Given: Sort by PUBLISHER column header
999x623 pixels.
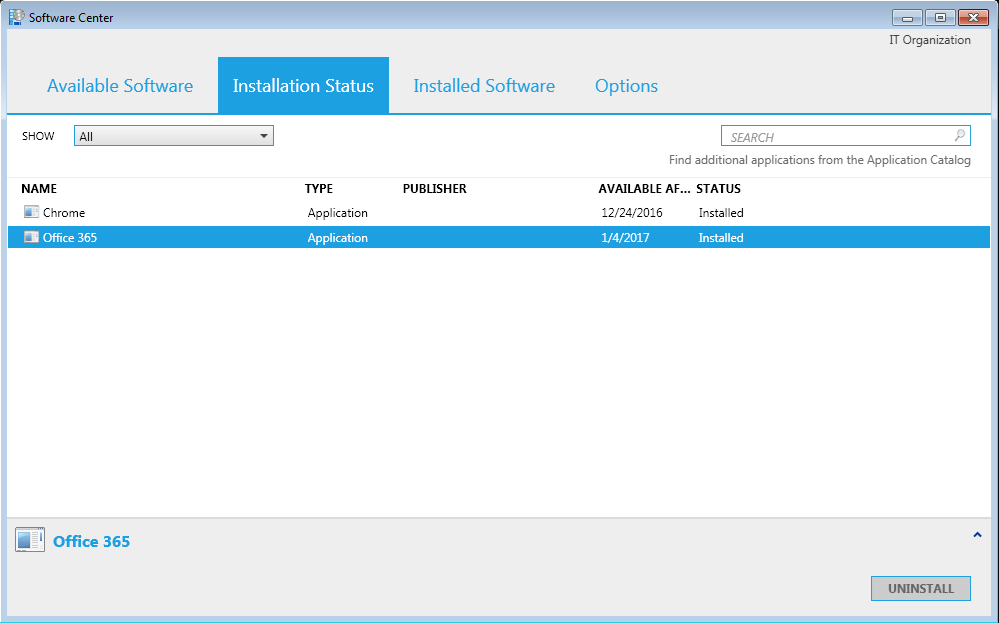Looking at the screenshot, I should point(435,189).
